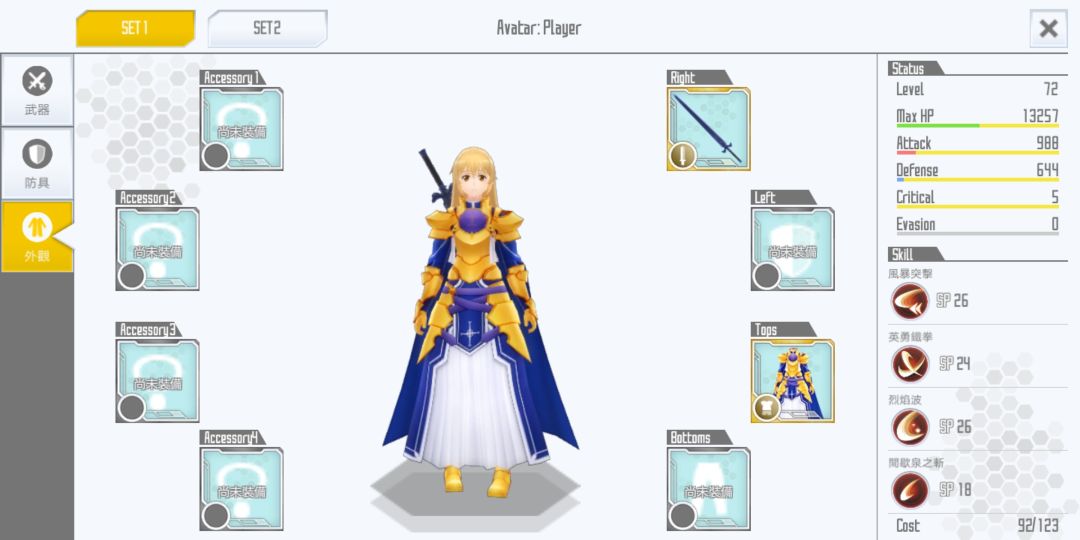
Task: Click the Bottoms slot label
Action: click(698, 438)
